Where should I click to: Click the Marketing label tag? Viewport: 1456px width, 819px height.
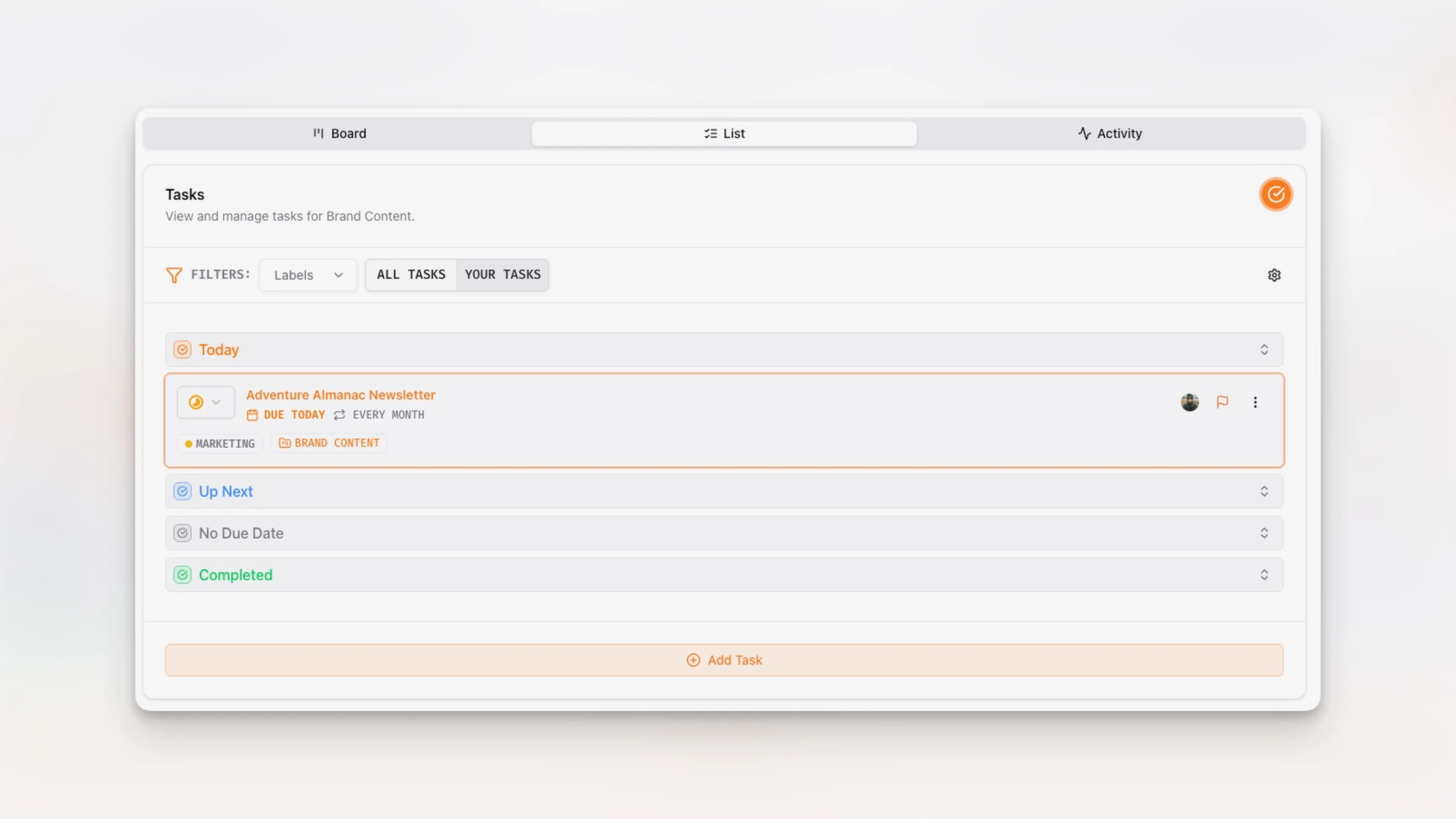click(x=220, y=443)
